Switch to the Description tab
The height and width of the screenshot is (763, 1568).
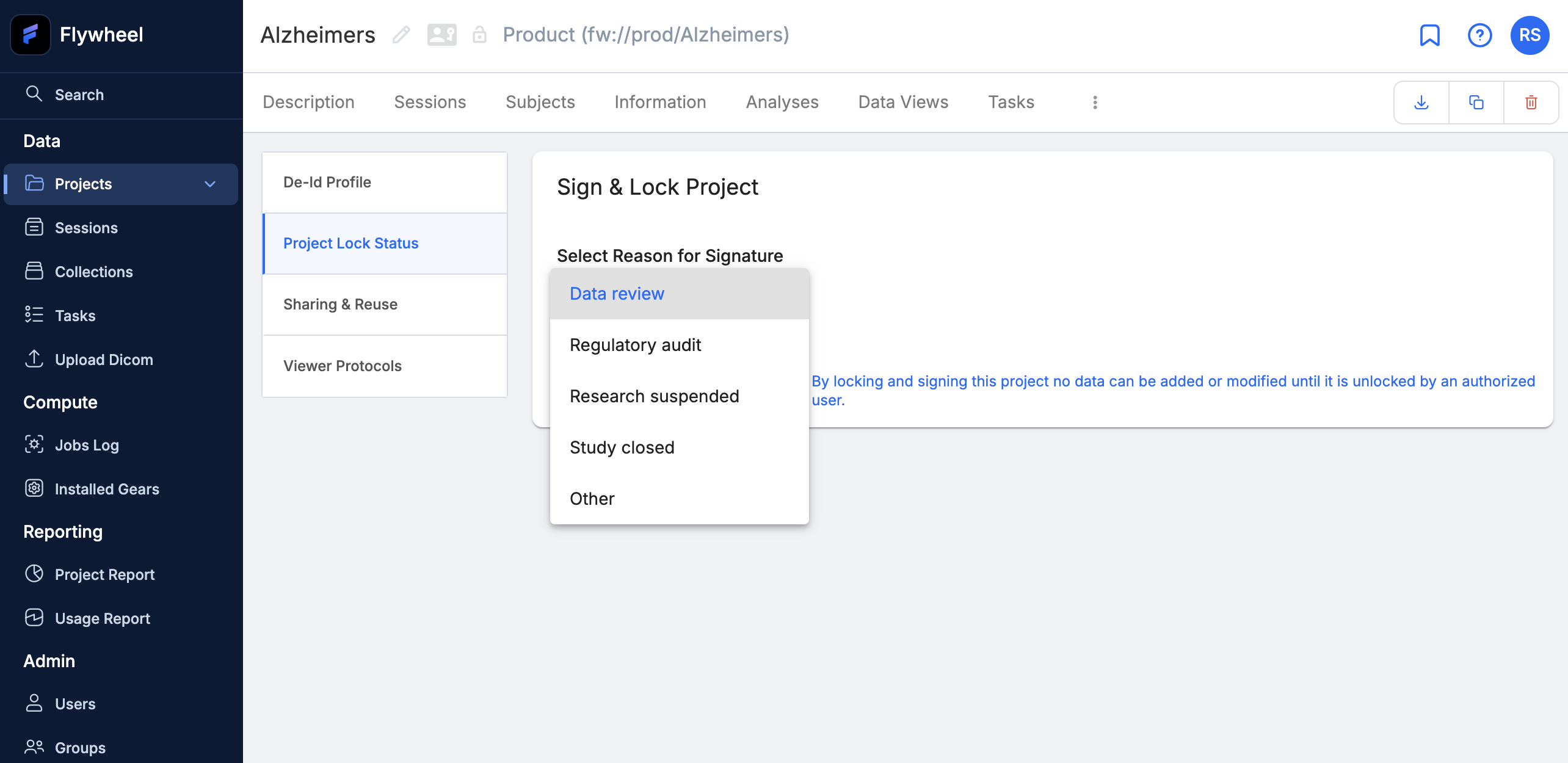click(x=308, y=102)
